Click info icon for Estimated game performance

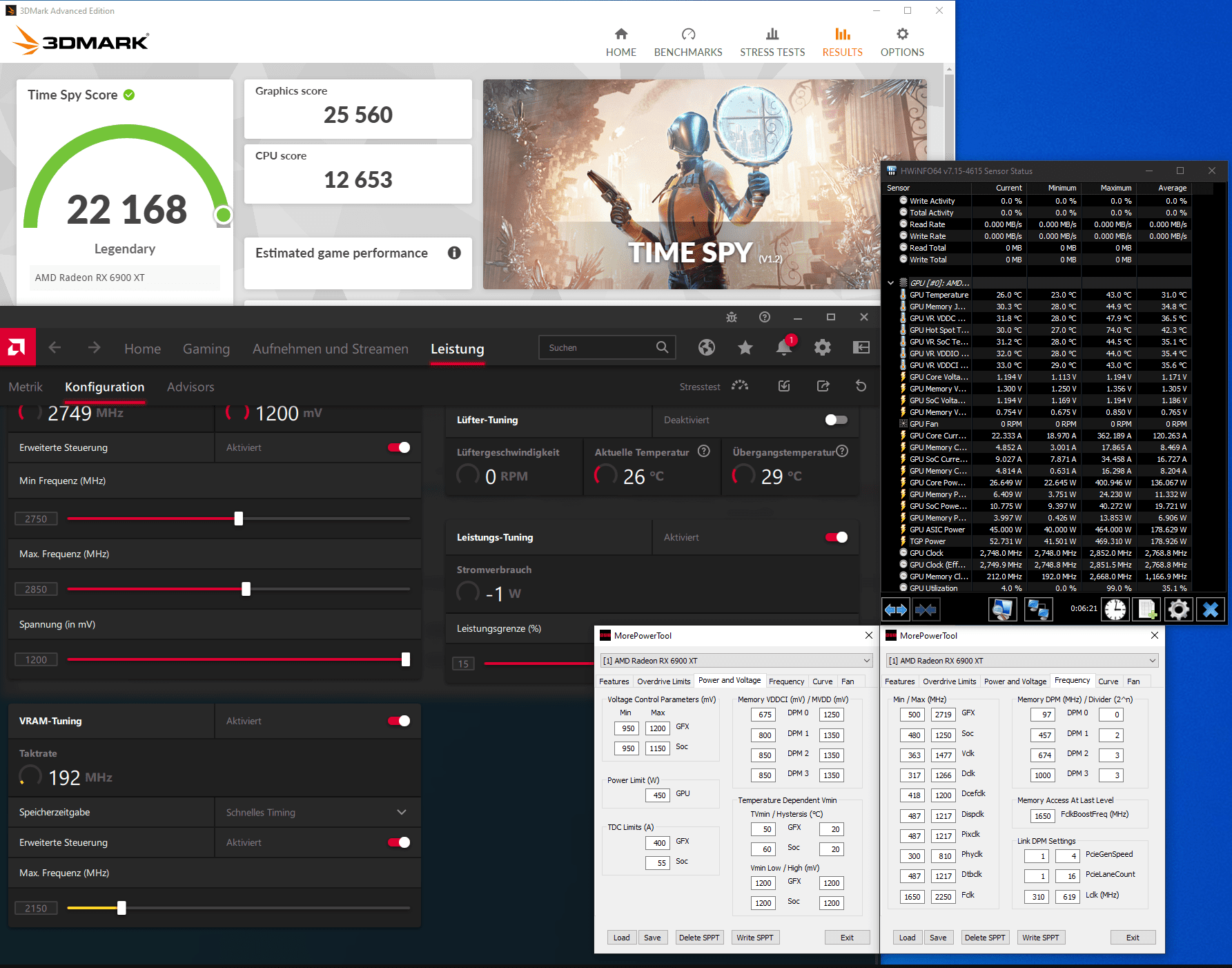point(454,253)
